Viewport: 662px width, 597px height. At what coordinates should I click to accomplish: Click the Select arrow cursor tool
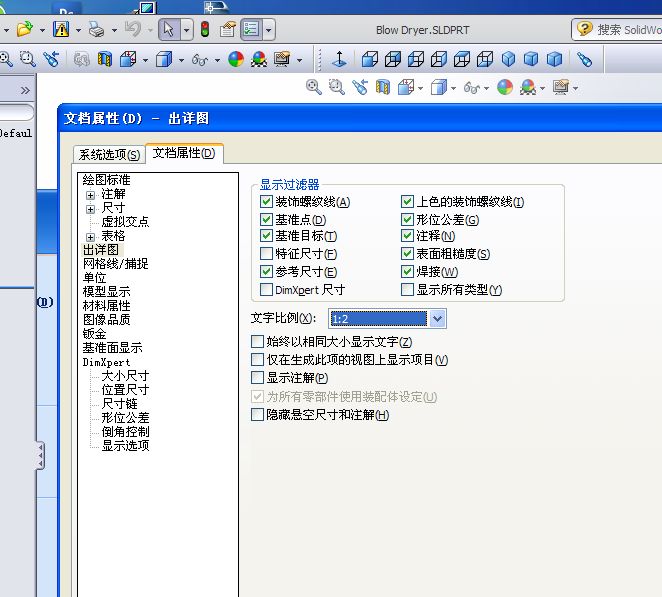coord(168,30)
